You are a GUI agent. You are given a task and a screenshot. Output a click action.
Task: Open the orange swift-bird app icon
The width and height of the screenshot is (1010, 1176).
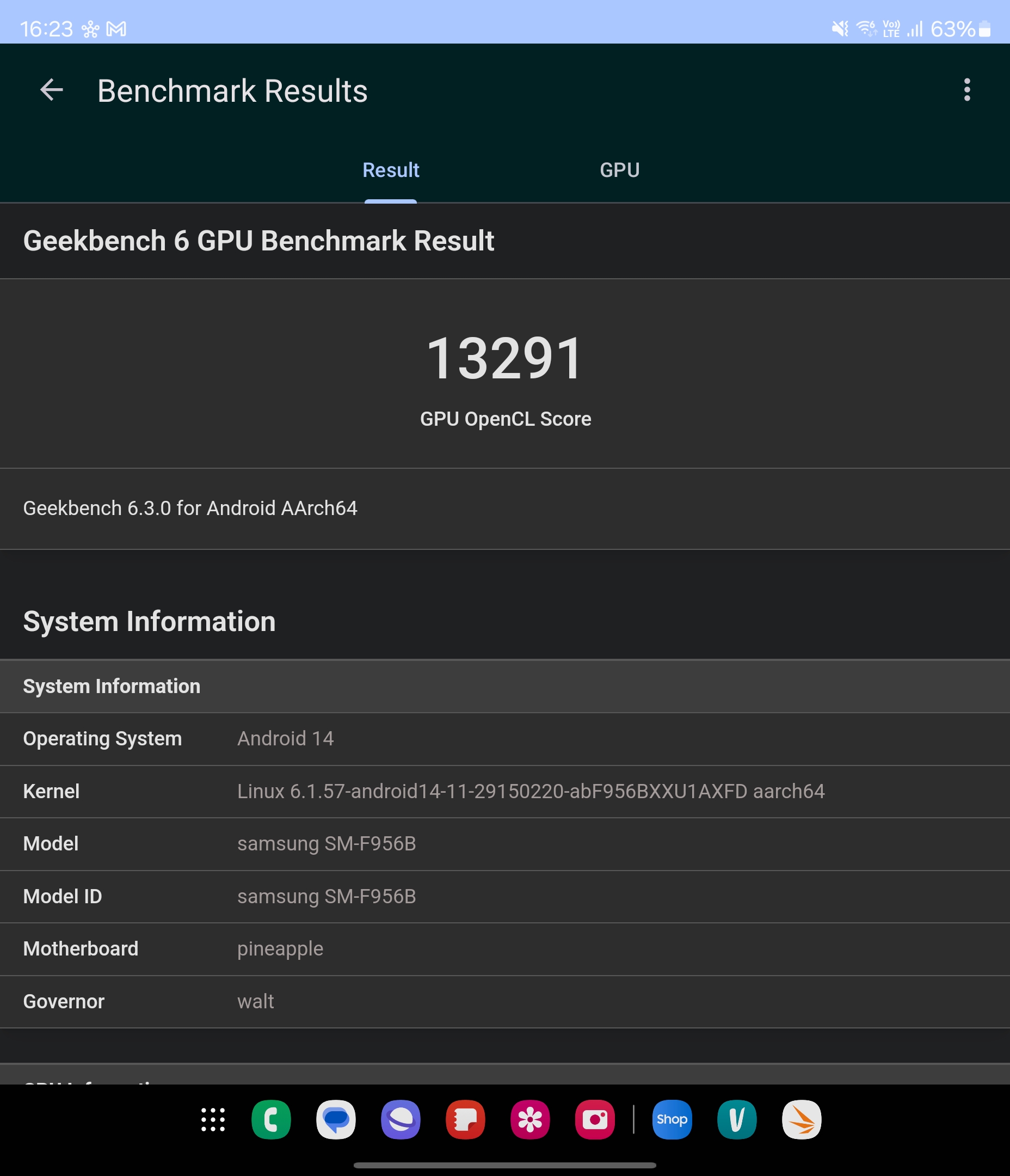click(801, 1120)
